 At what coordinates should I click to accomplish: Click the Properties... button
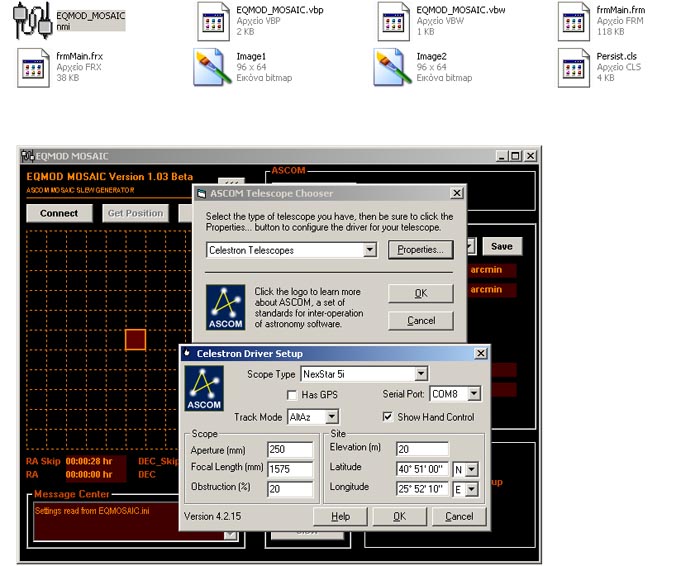420,250
